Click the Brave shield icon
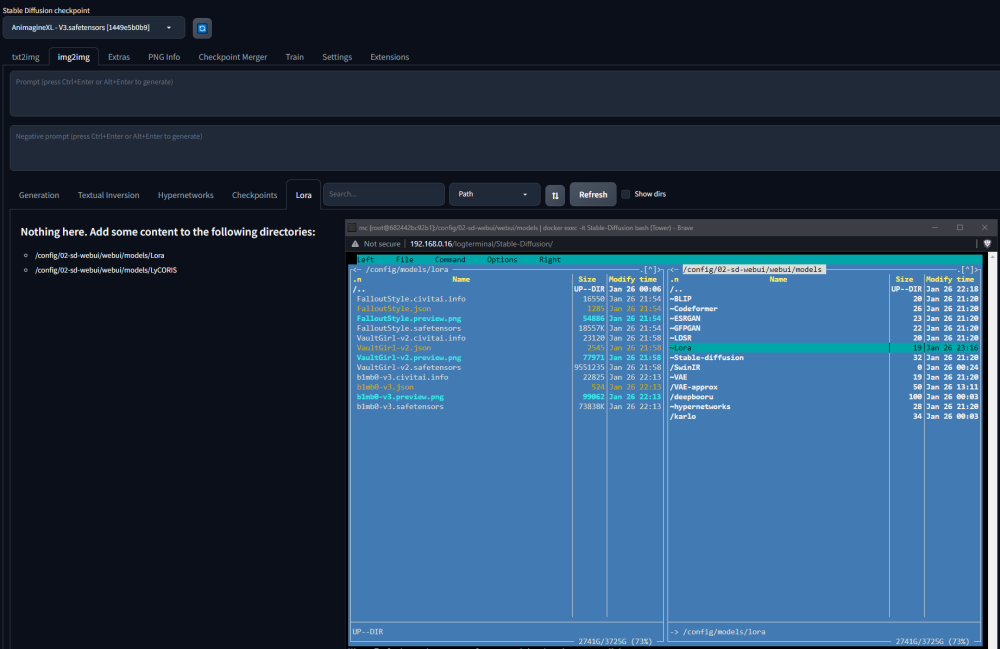Image resolution: width=1000 pixels, height=649 pixels. point(987,244)
